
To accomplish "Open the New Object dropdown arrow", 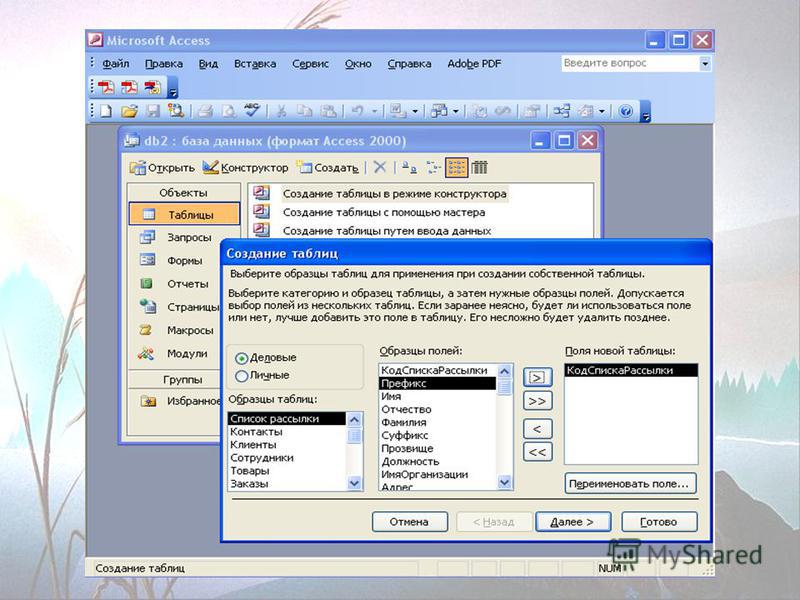I will pyautogui.click(x=602, y=111).
